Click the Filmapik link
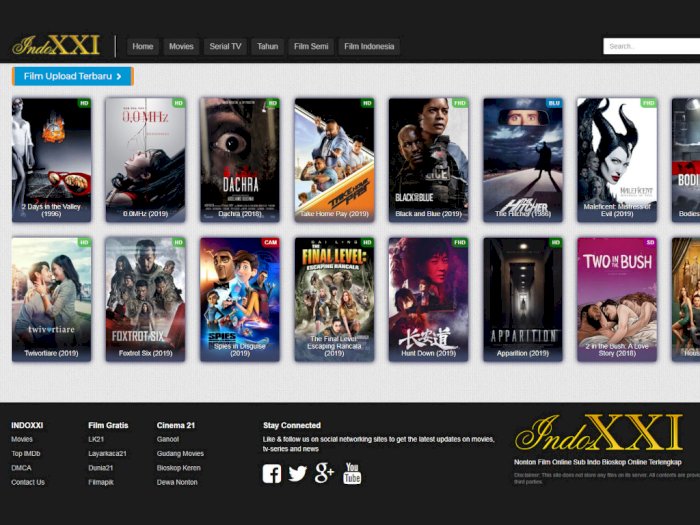 [101, 482]
